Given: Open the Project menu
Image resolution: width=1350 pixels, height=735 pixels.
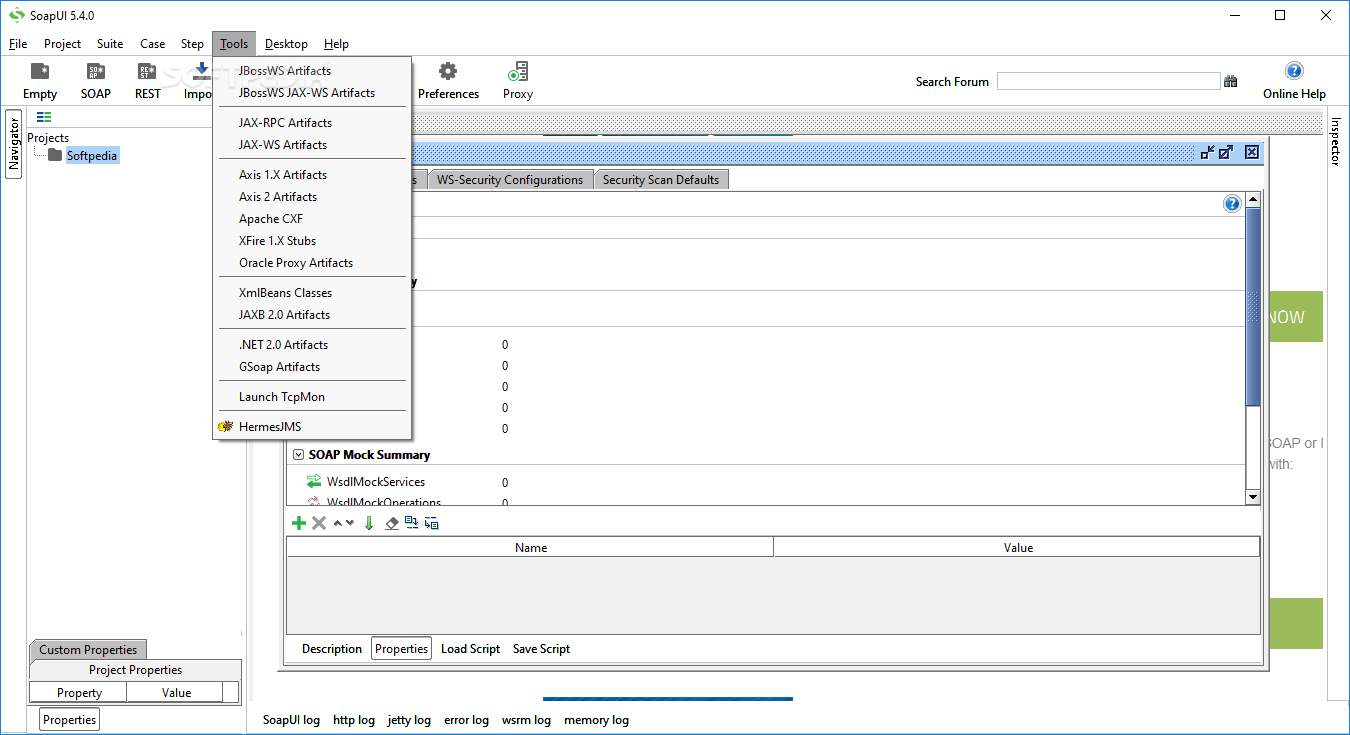Looking at the screenshot, I should (62, 44).
